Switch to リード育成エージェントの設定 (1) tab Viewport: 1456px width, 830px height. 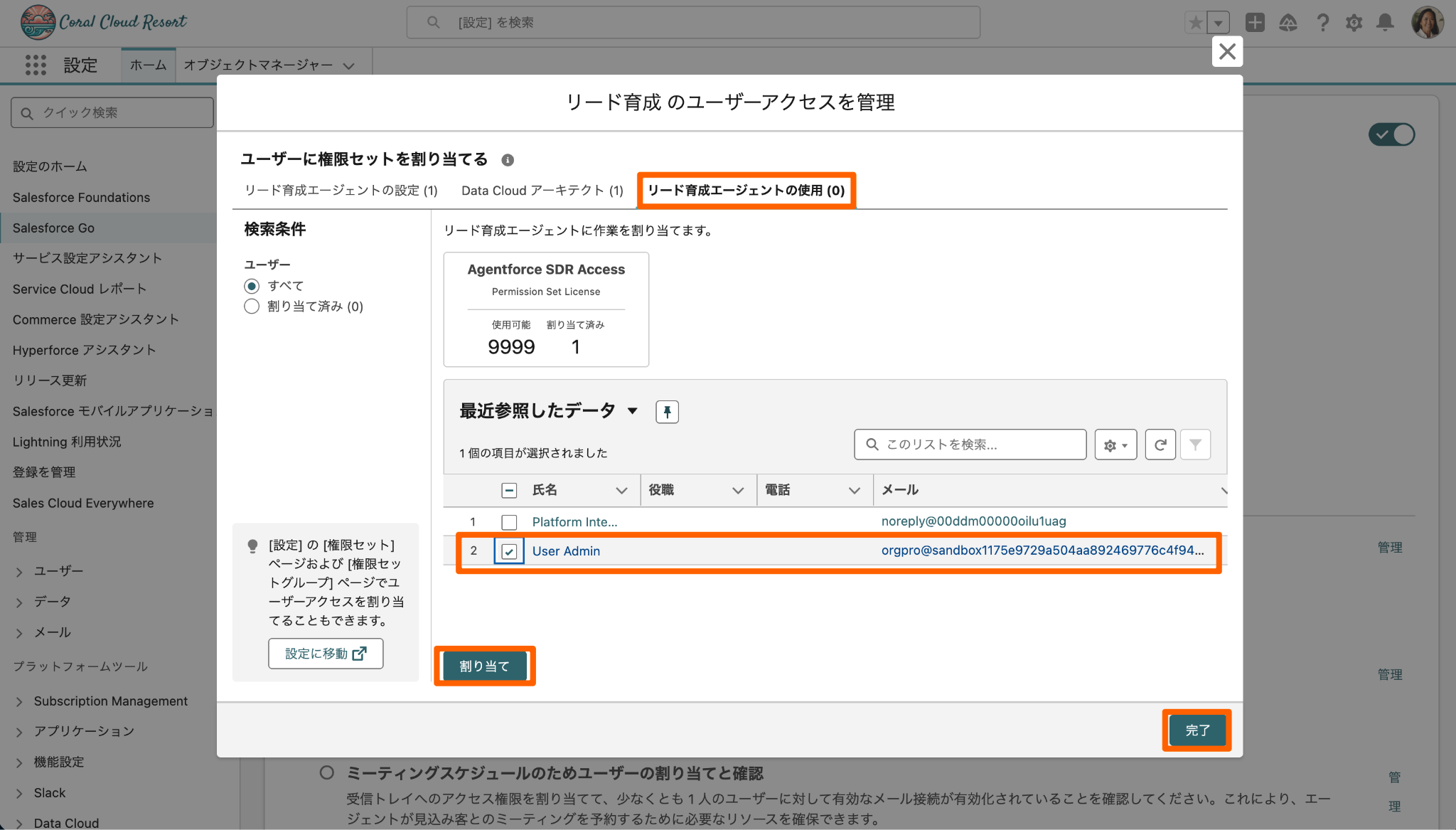coord(341,191)
